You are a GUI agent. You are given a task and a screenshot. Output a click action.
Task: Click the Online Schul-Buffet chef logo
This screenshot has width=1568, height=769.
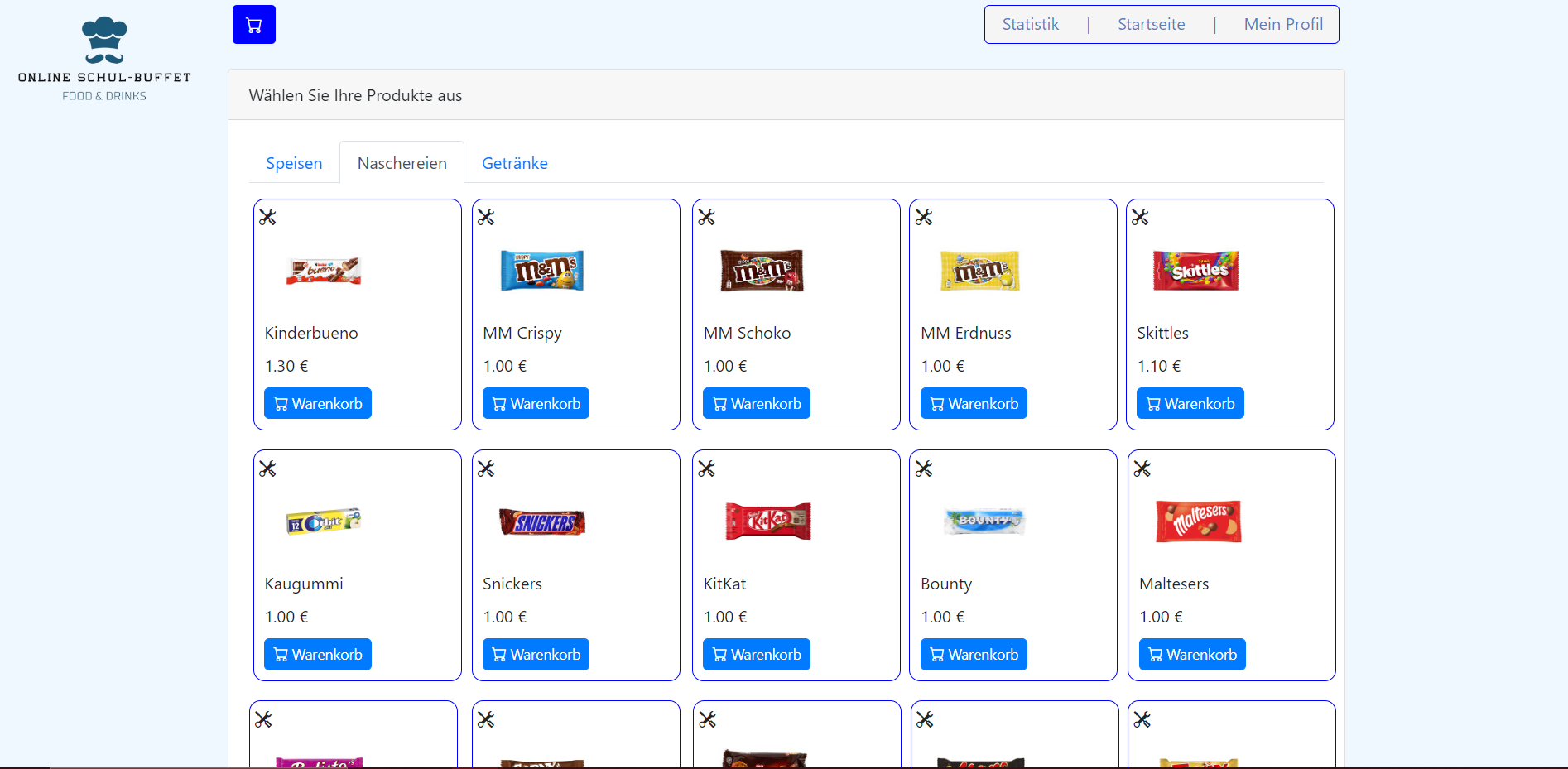click(104, 59)
